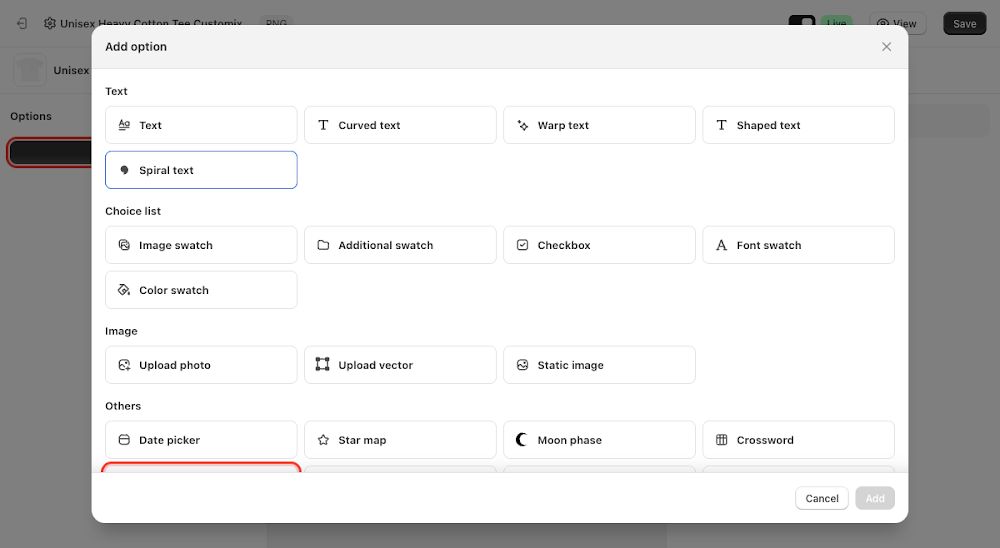
Task: Select the Moon phase option
Action: 599,440
